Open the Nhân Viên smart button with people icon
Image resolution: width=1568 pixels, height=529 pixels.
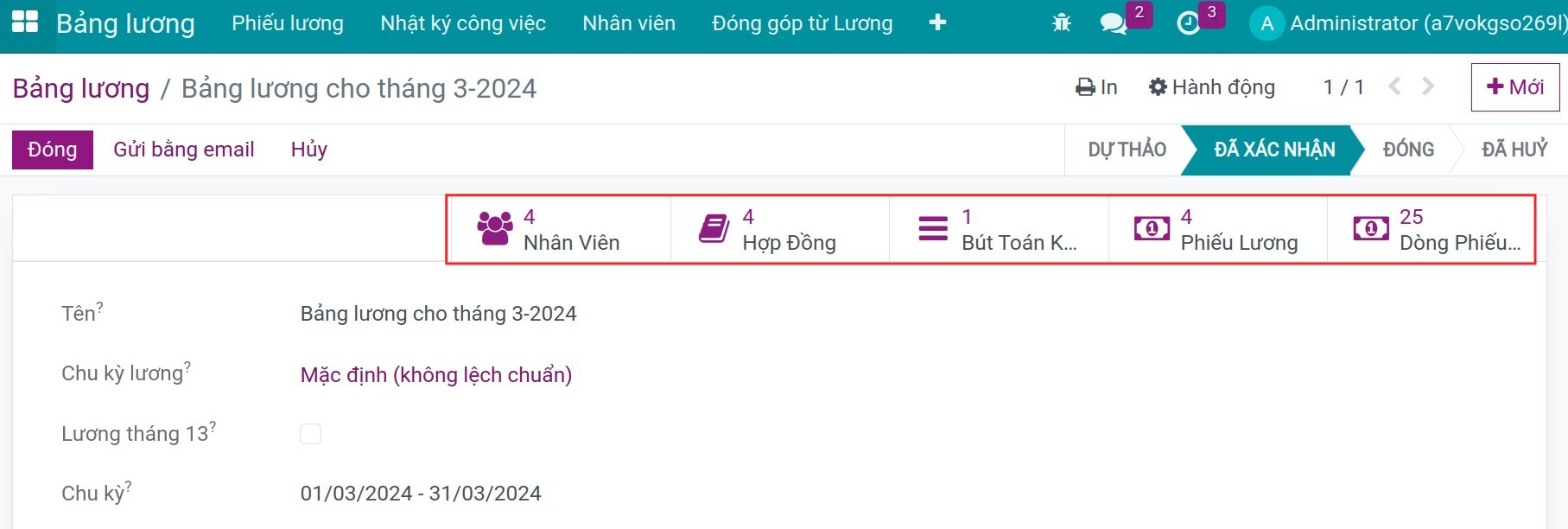558,227
